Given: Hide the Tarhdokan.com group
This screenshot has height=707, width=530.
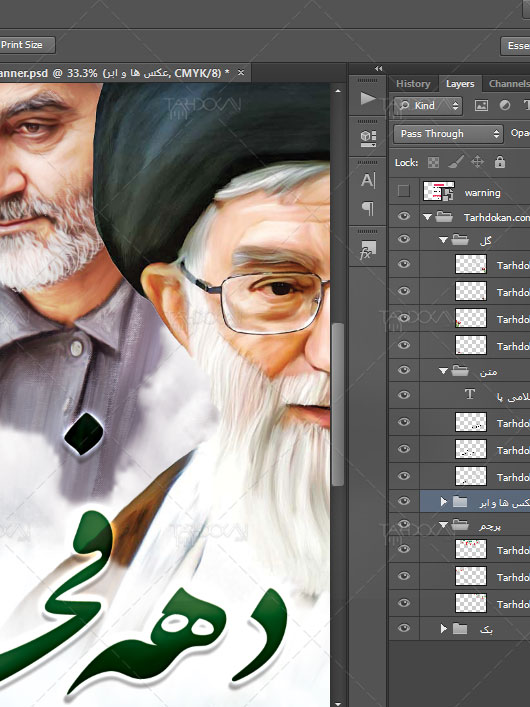Looking at the screenshot, I should [x=404, y=216].
